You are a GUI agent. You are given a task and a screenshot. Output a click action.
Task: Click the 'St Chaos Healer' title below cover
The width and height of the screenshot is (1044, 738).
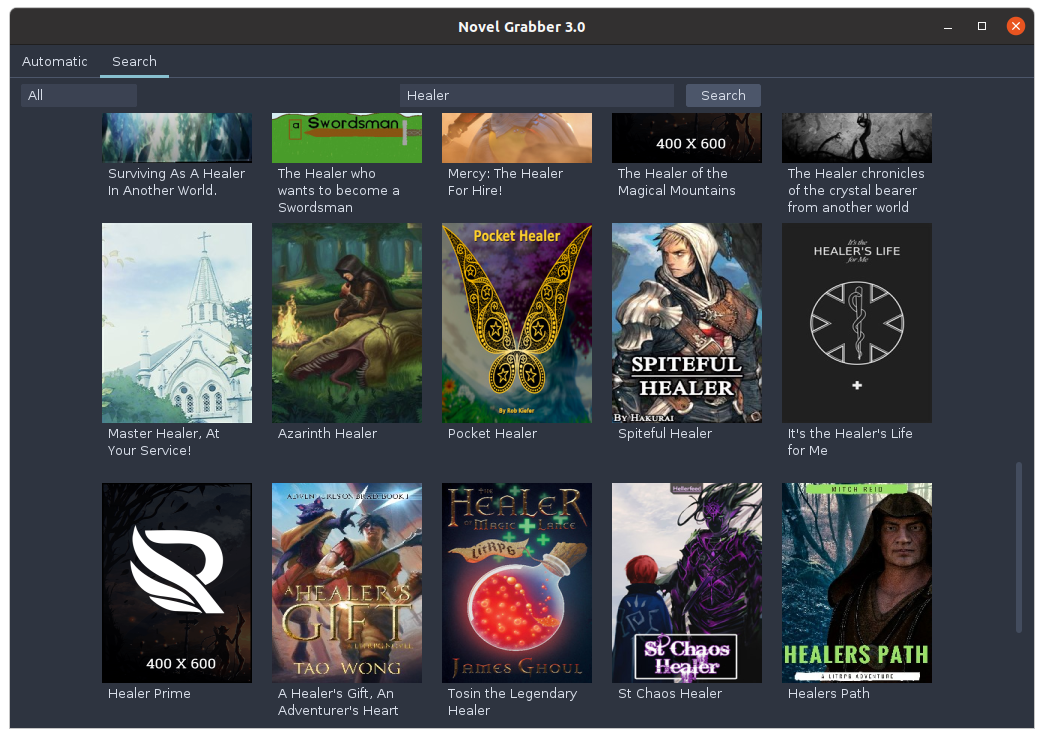tap(670, 693)
